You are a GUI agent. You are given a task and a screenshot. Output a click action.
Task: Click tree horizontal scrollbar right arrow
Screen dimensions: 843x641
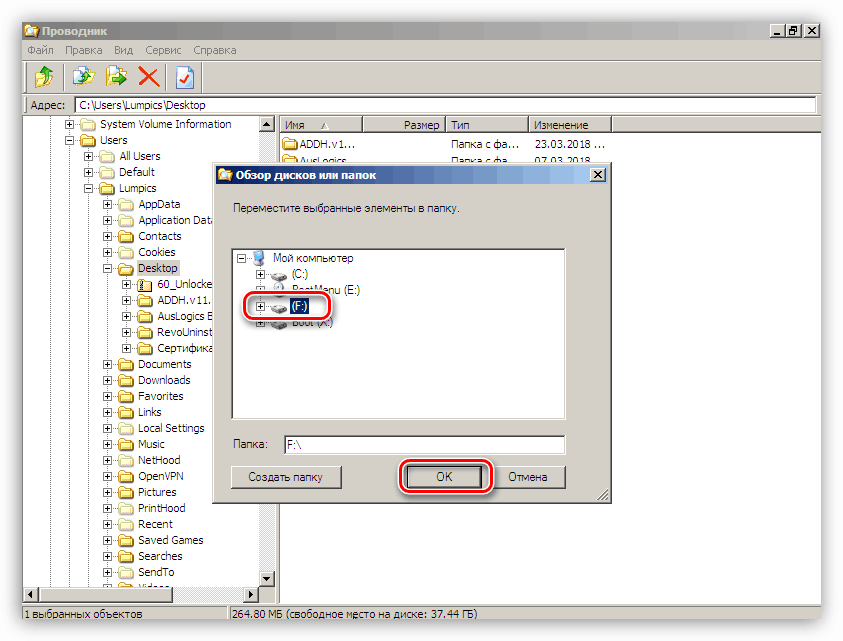[251, 594]
